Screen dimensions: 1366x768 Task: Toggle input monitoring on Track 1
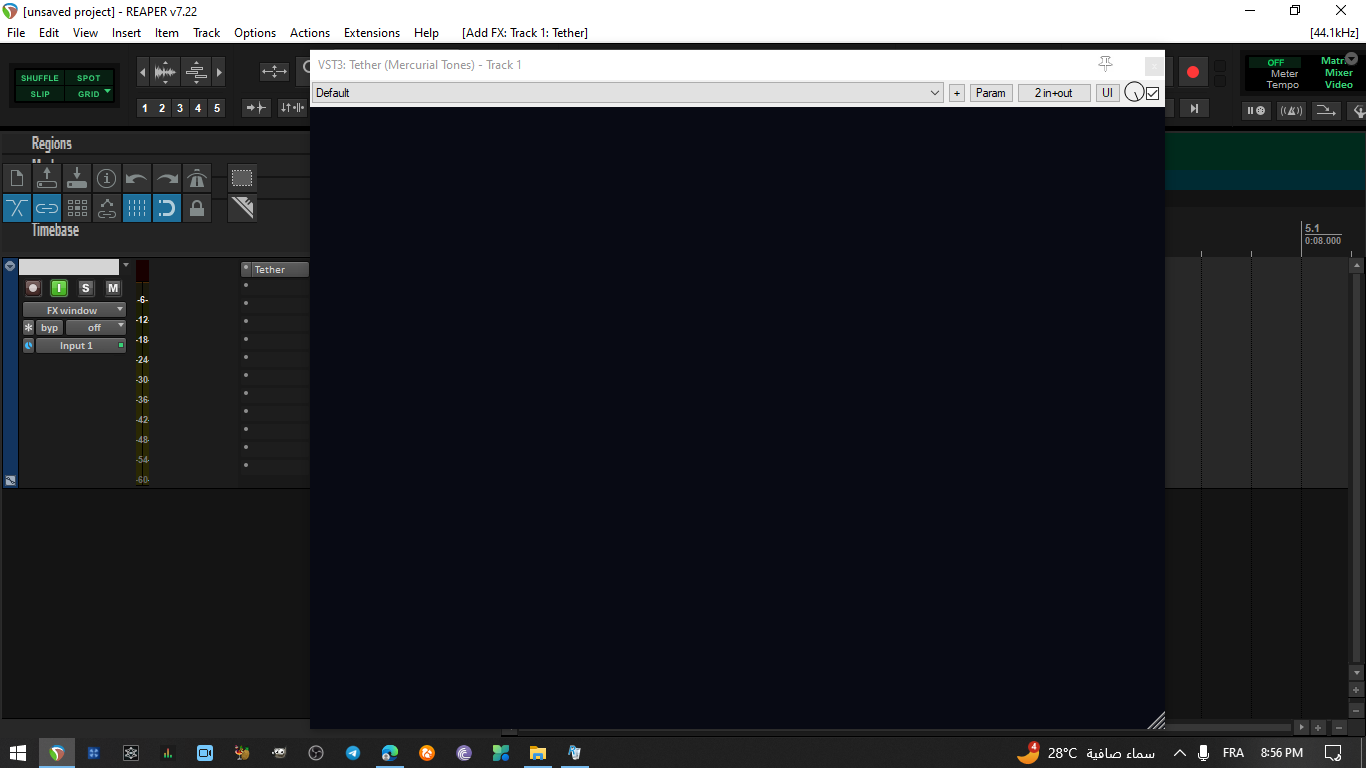click(59, 288)
